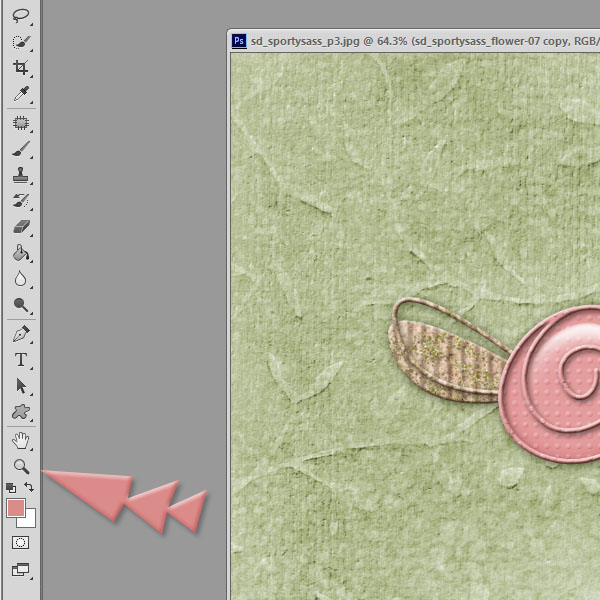Select the Crop tool

tap(21, 67)
